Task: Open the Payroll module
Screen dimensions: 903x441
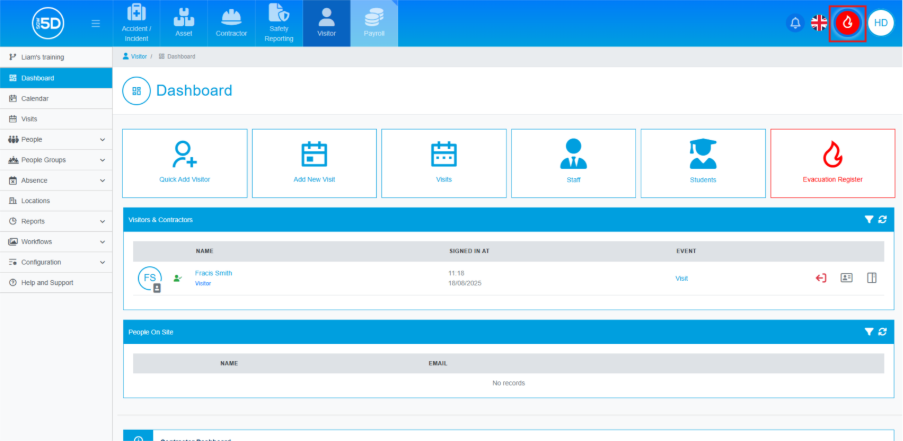Action: 374,23
